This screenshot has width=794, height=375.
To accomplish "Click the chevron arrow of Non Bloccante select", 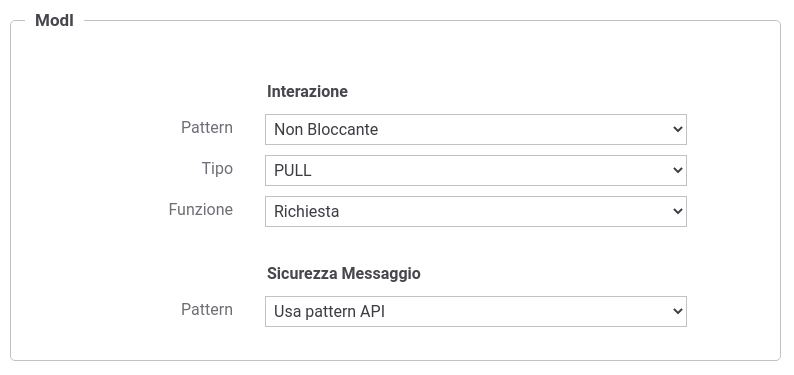I will (x=678, y=130).
